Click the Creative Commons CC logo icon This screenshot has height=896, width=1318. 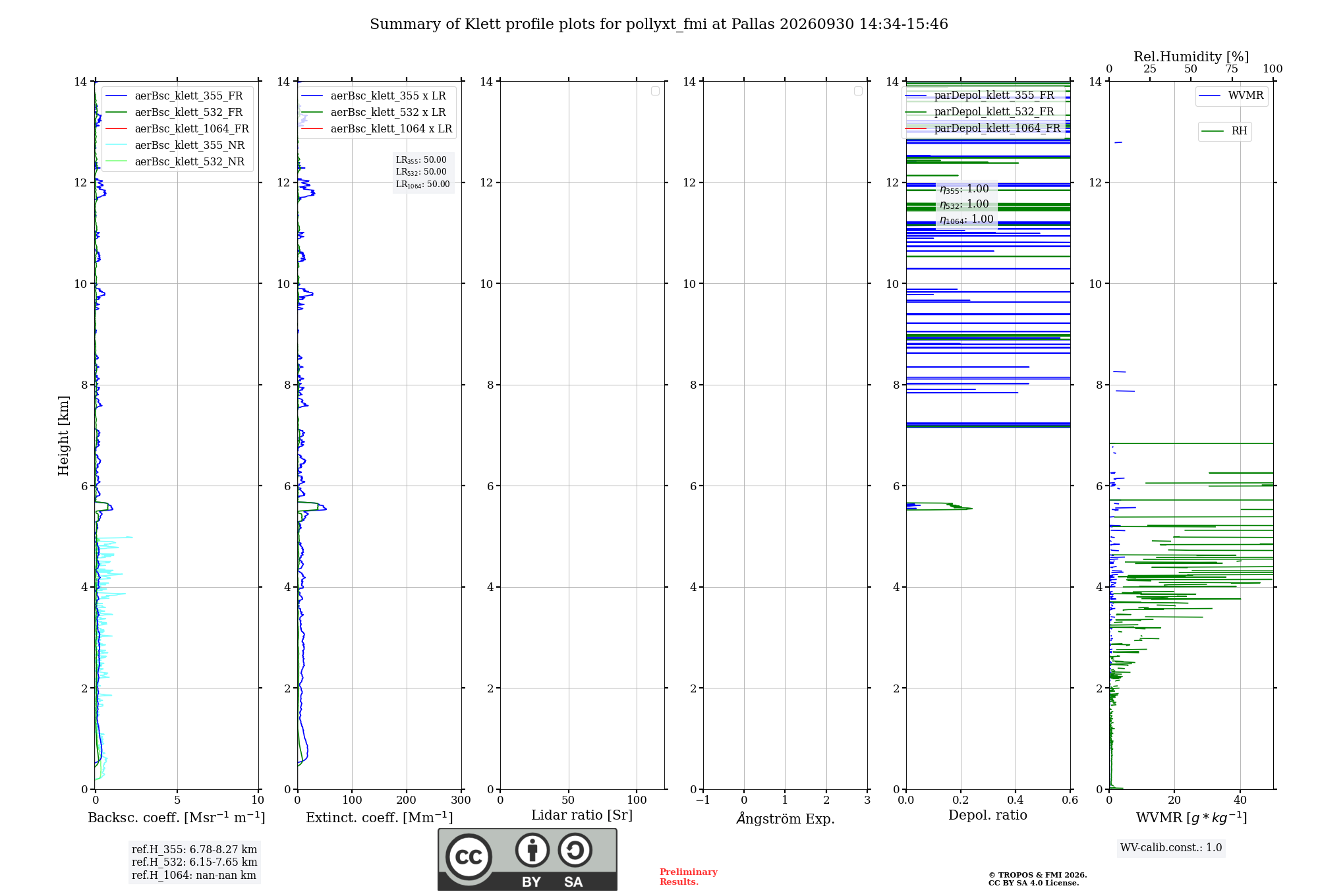(x=469, y=857)
